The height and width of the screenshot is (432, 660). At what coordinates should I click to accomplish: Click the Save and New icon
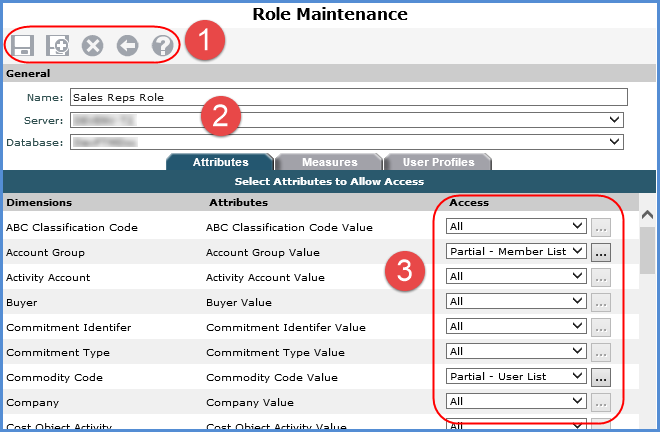point(58,45)
